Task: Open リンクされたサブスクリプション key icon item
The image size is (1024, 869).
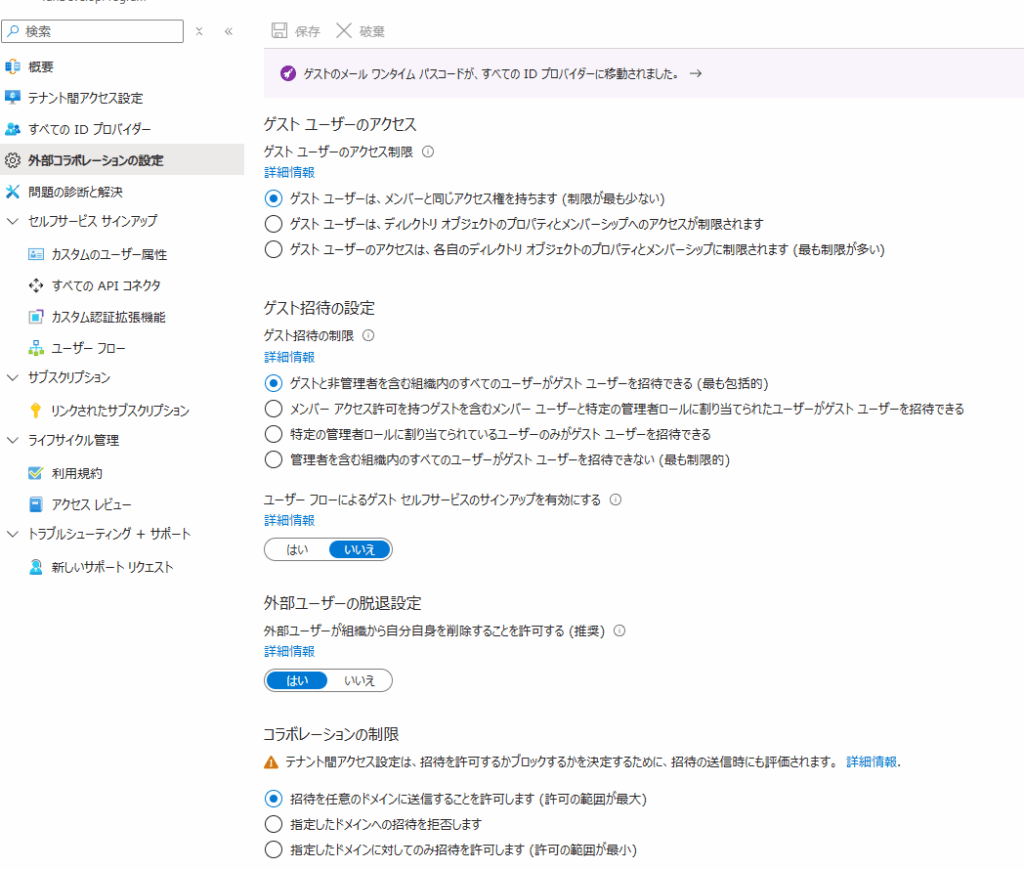Action: pyautogui.click(x=36, y=410)
